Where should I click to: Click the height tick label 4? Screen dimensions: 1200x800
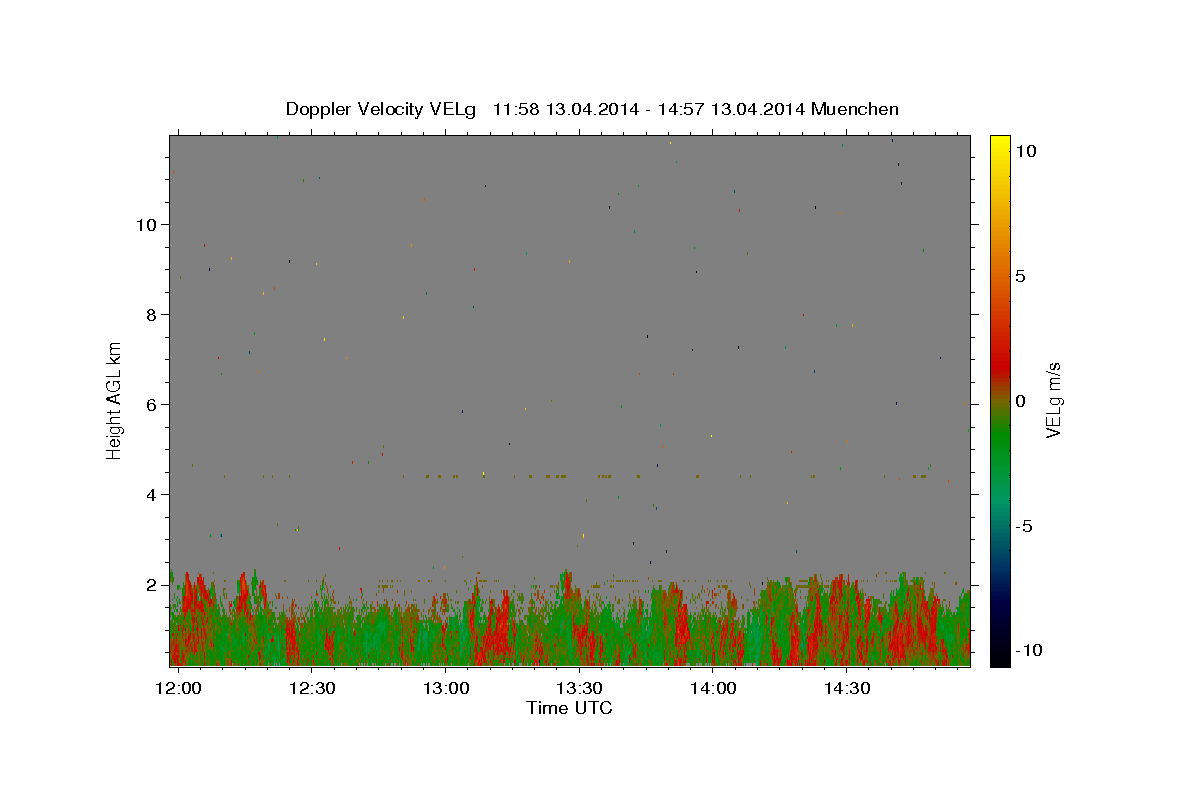152,495
